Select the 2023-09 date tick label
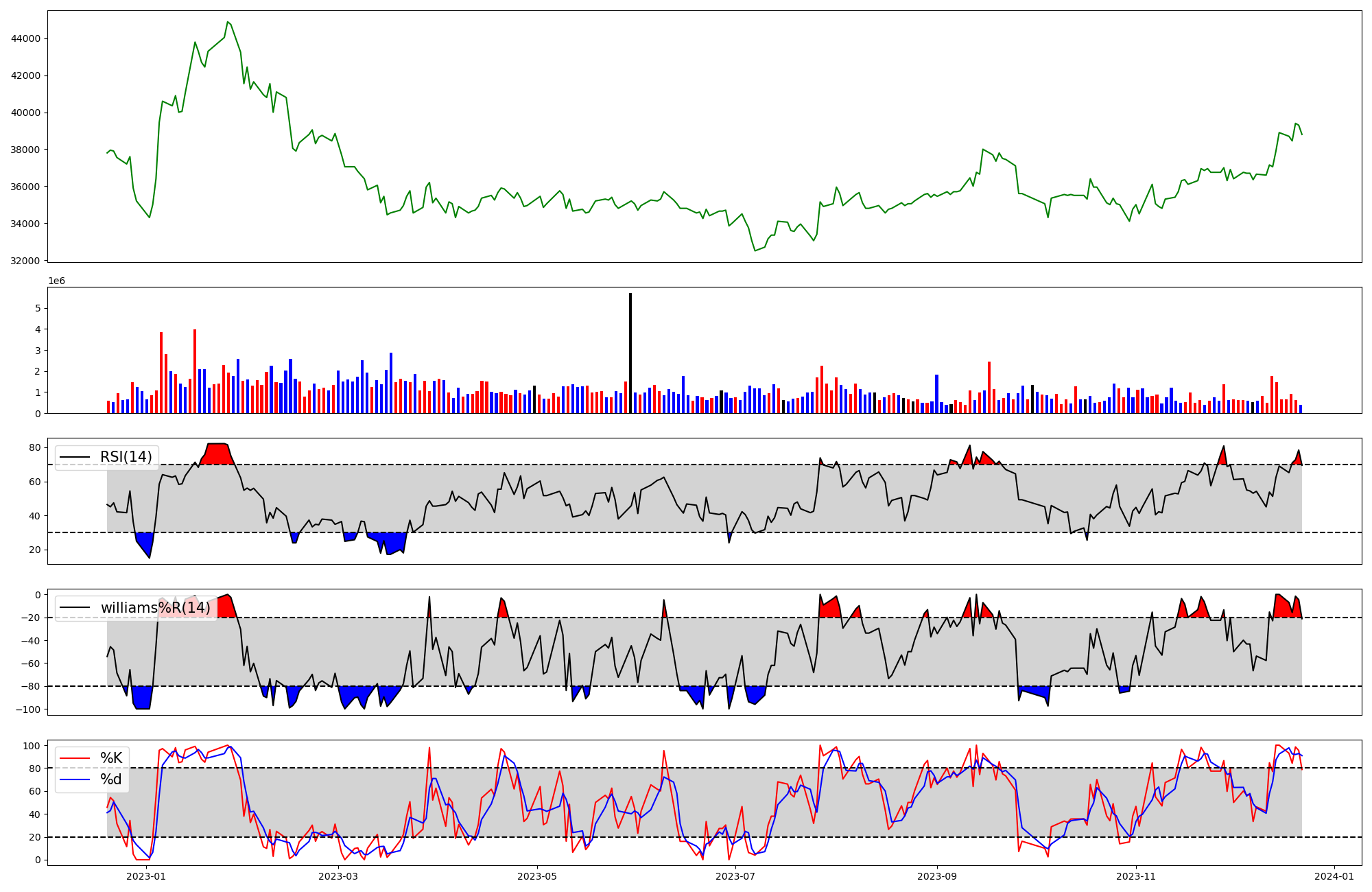Screen dimensions: 1372x892 tap(937, 876)
